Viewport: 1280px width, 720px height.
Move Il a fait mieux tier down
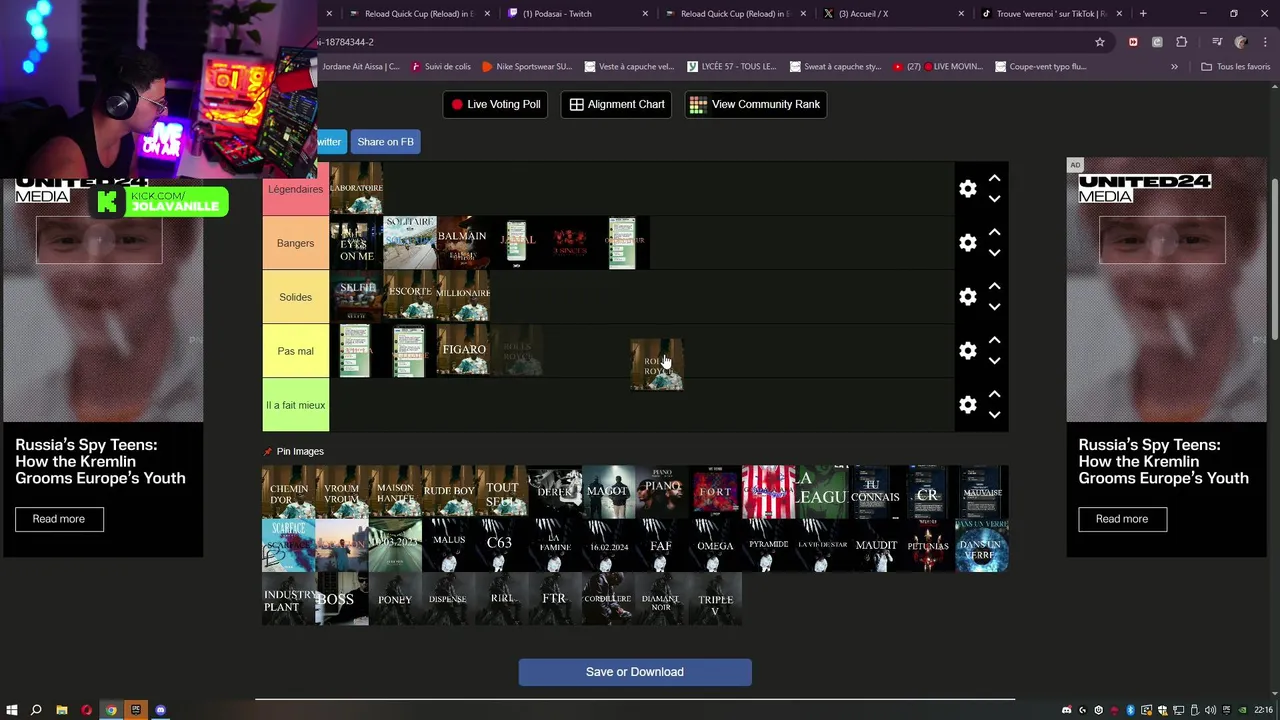(x=994, y=415)
